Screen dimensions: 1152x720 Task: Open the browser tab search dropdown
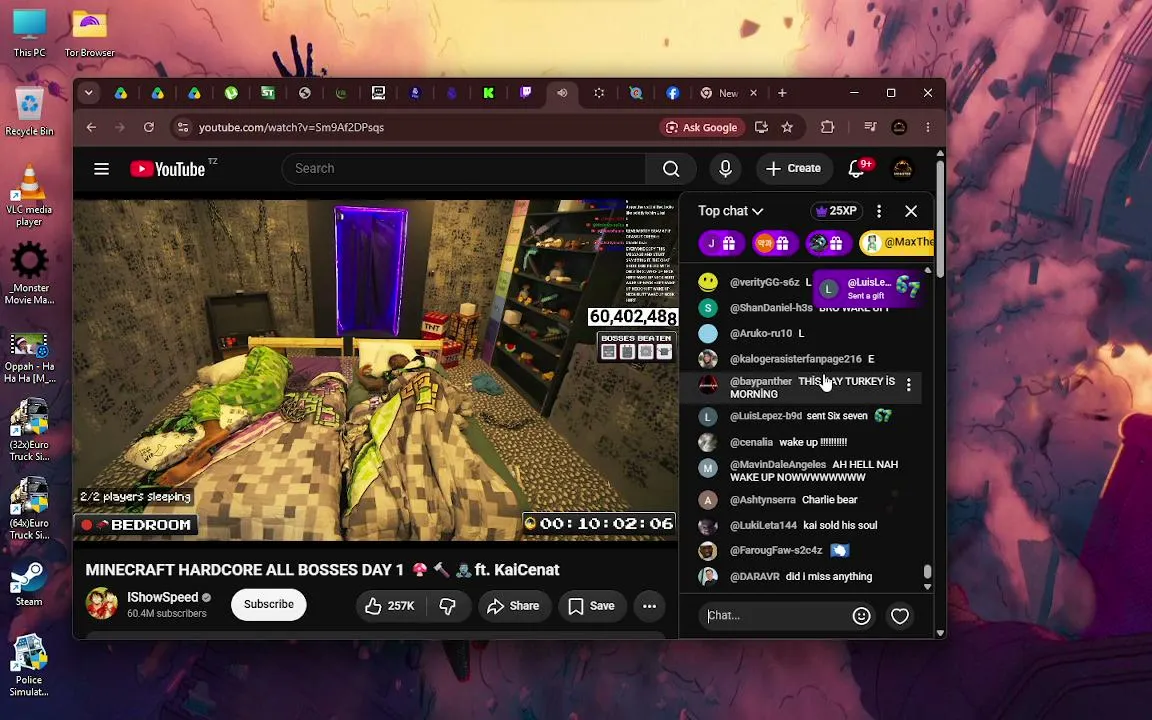(x=88, y=93)
